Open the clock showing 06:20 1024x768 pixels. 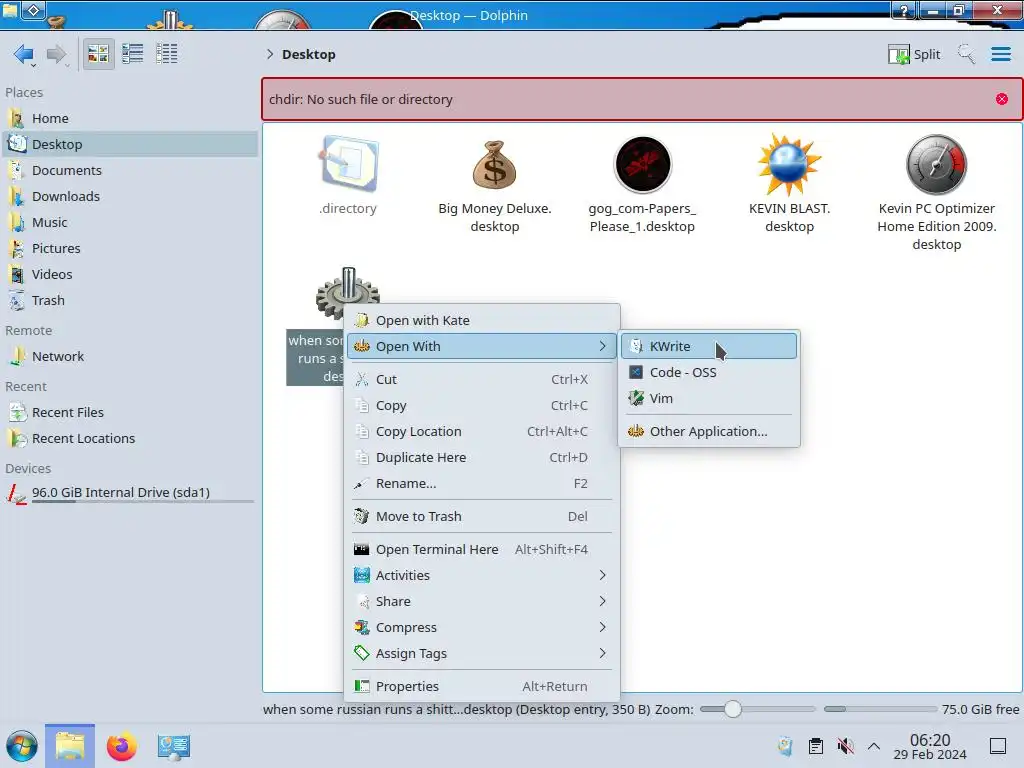pyautogui.click(x=930, y=746)
